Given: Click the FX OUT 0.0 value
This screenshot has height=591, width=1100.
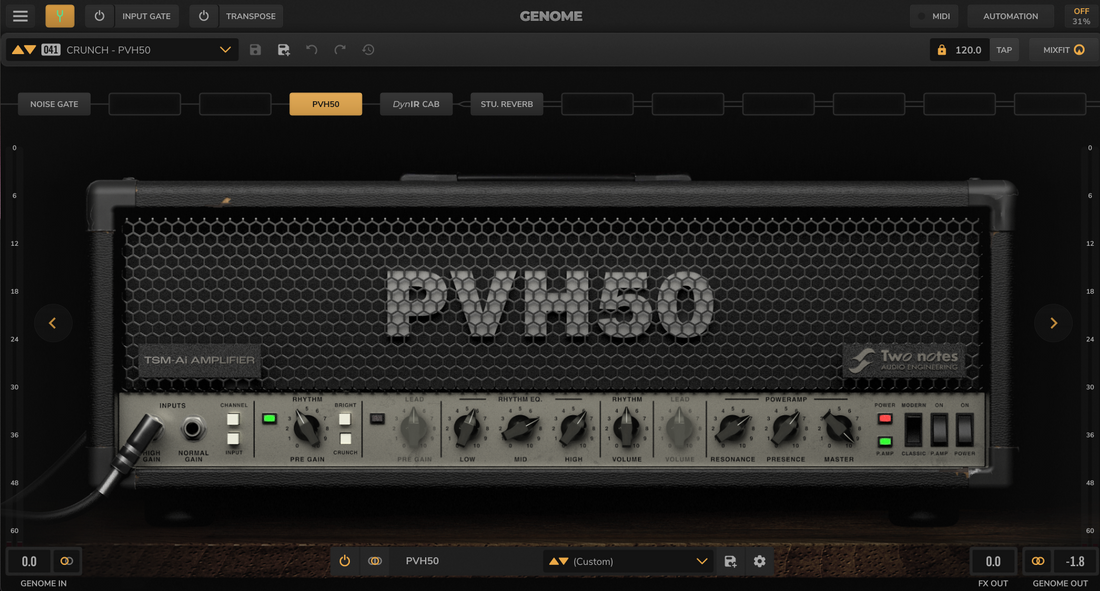Looking at the screenshot, I should (x=993, y=562).
